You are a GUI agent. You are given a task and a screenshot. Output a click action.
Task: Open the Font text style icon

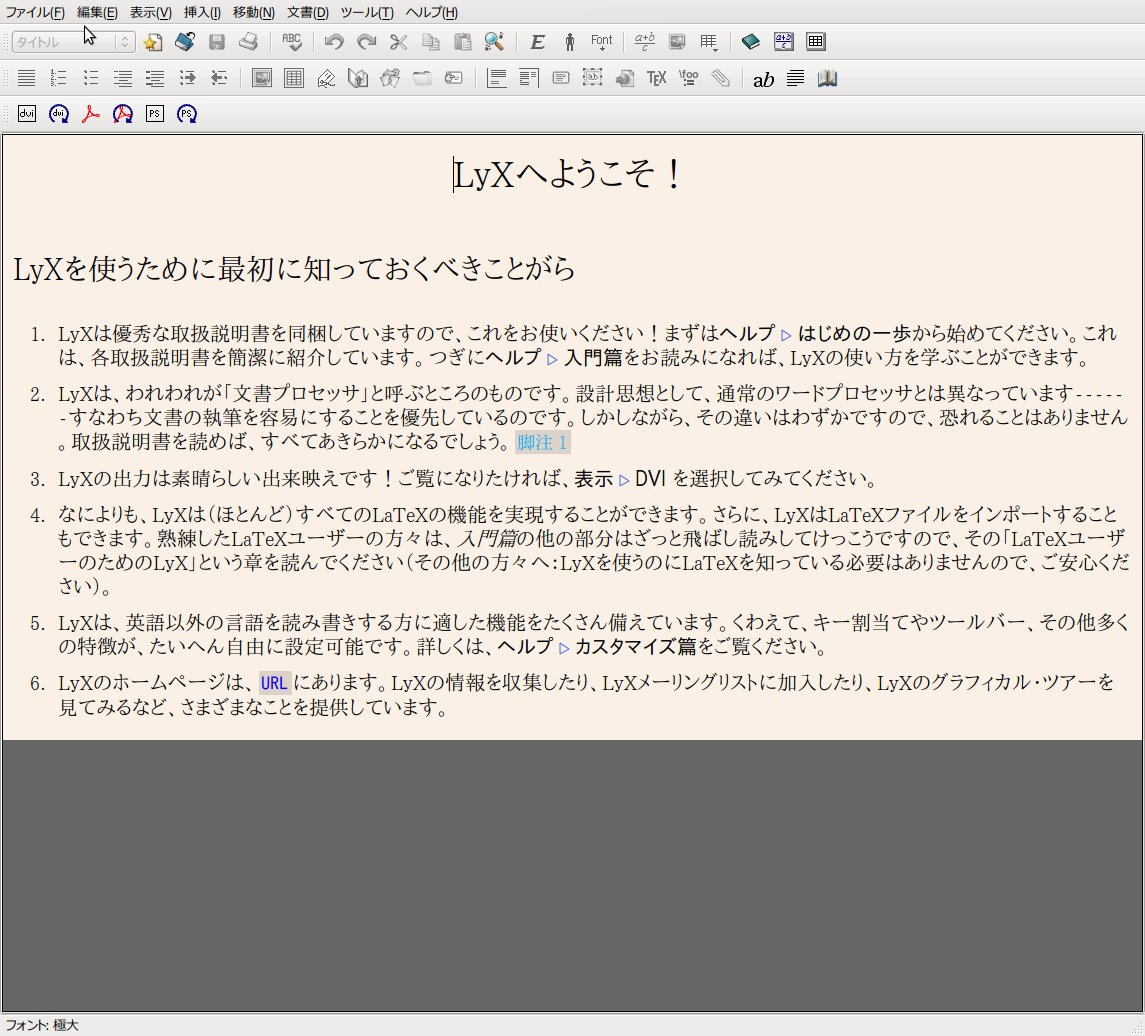[602, 42]
